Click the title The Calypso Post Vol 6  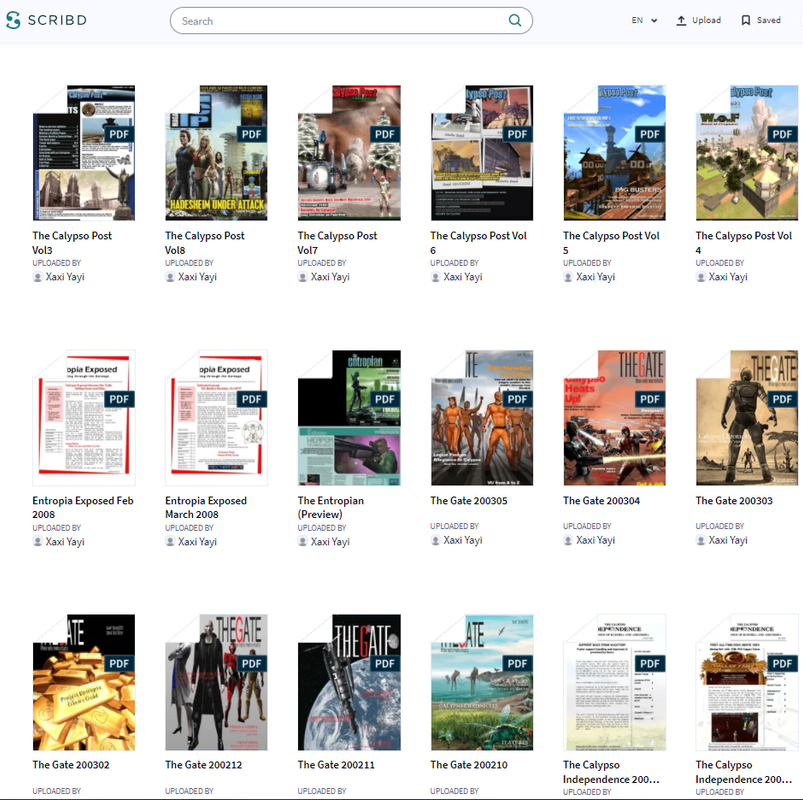tap(478, 243)
